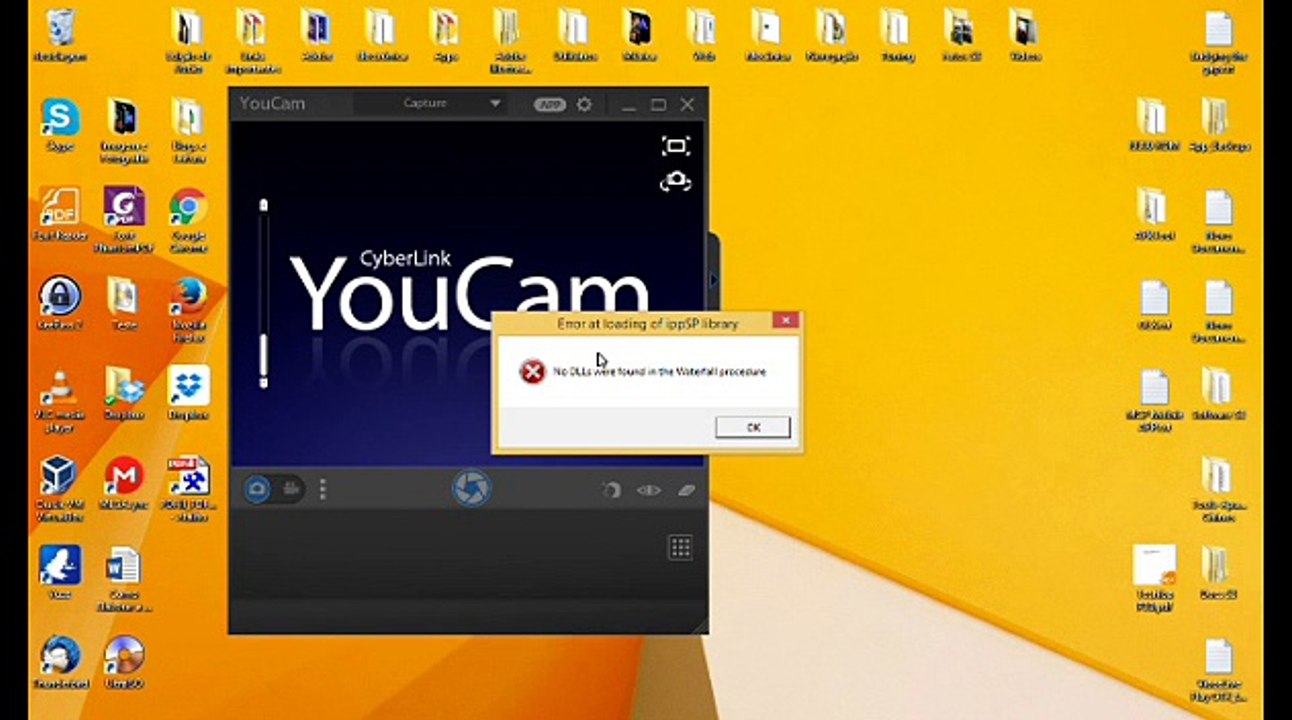The height and width of the screenshot is (720, 1292).
Task: Expand the side panel arrow on YouCam's right edge
Action: click(713, 281)
